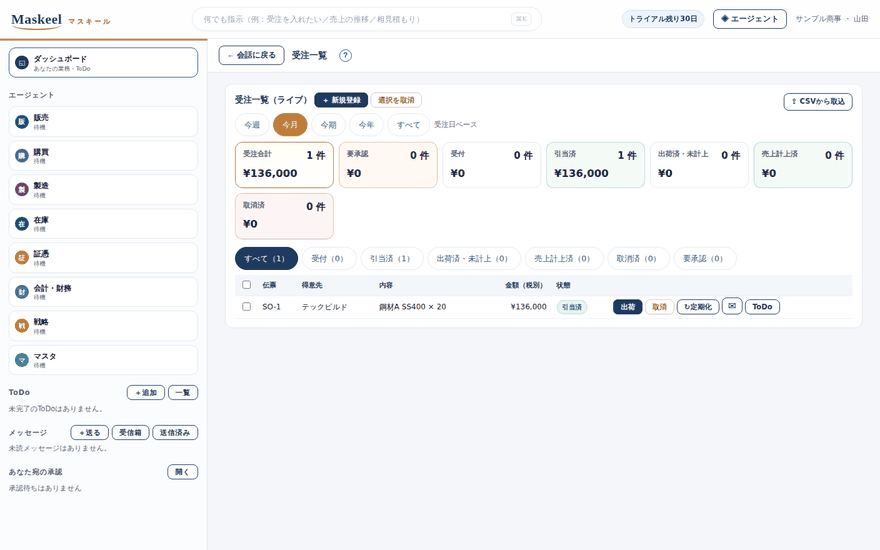The height and width of the screenshot is (550, 880).
Task: Switch to the 受付 (0) status tab
Action: click(327, 259)
